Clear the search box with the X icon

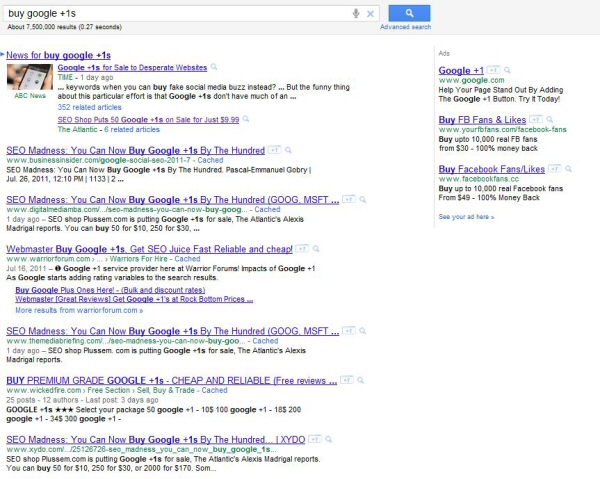coord(370,14)
